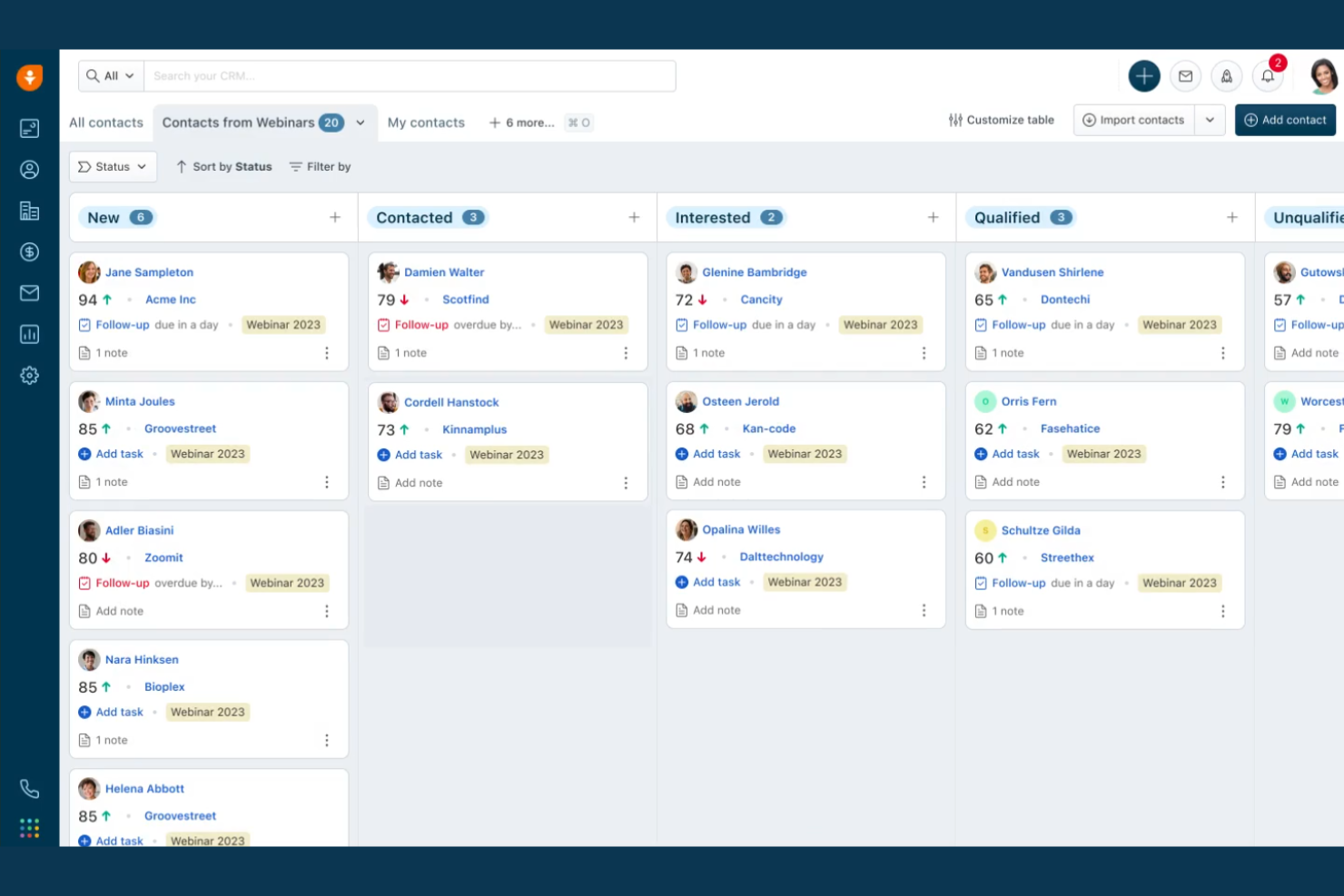This screenshot has height=896, width=1344.
Task: Open the All search scope dropdown
Action: pyautogui.click(x=110, y=75)
